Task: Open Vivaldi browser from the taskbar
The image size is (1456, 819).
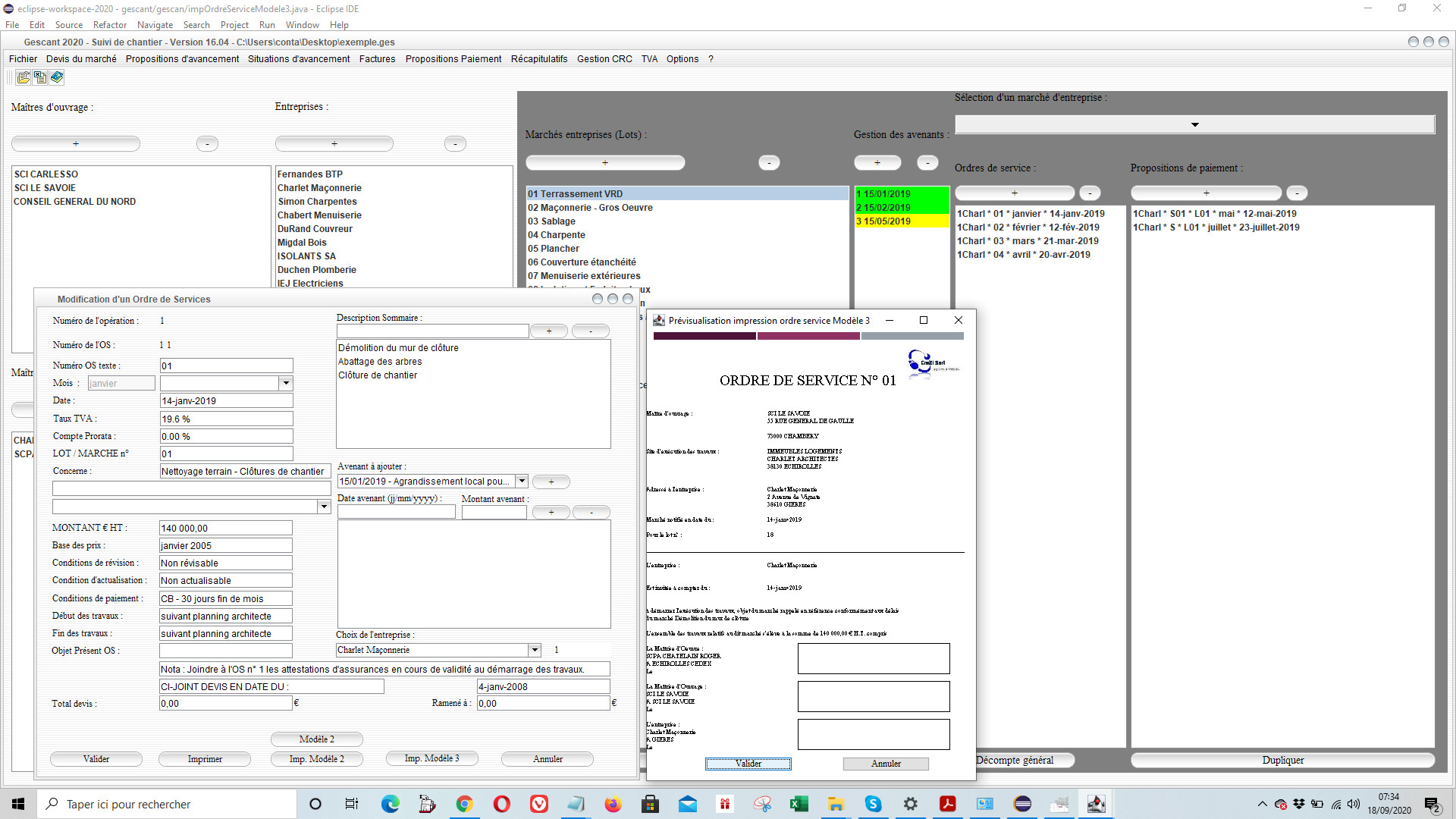Action: pos(538,804)
